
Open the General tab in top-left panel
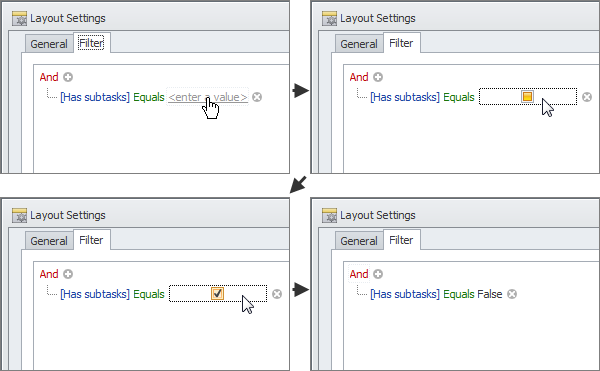click(49, 44)
